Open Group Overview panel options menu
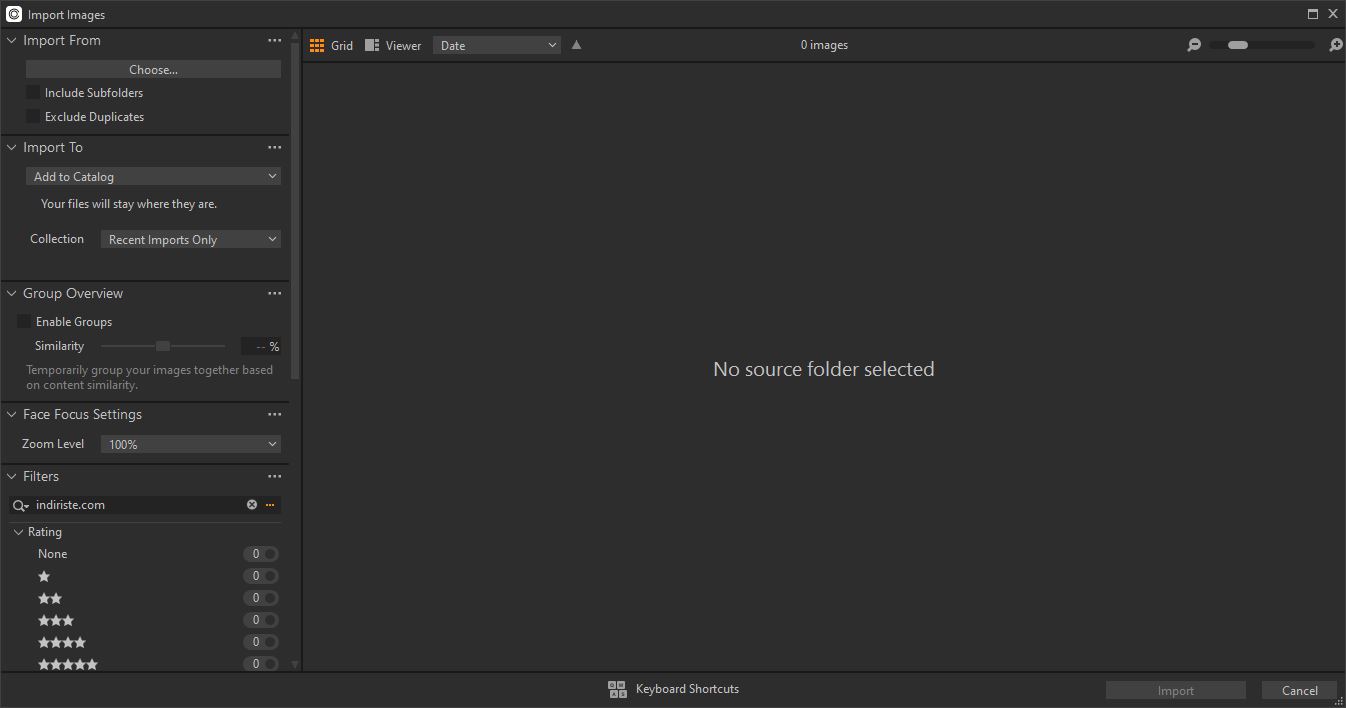This screenshot has height=708, width=1346. [275, 294]
